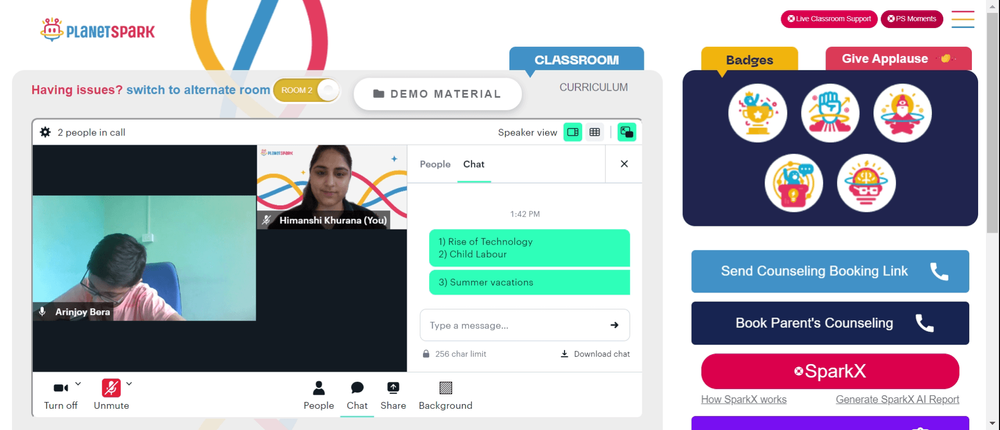Click 'Summer vacations' chat message
The width and height of the screenshot is (1000, 430).
pos(529,282)
